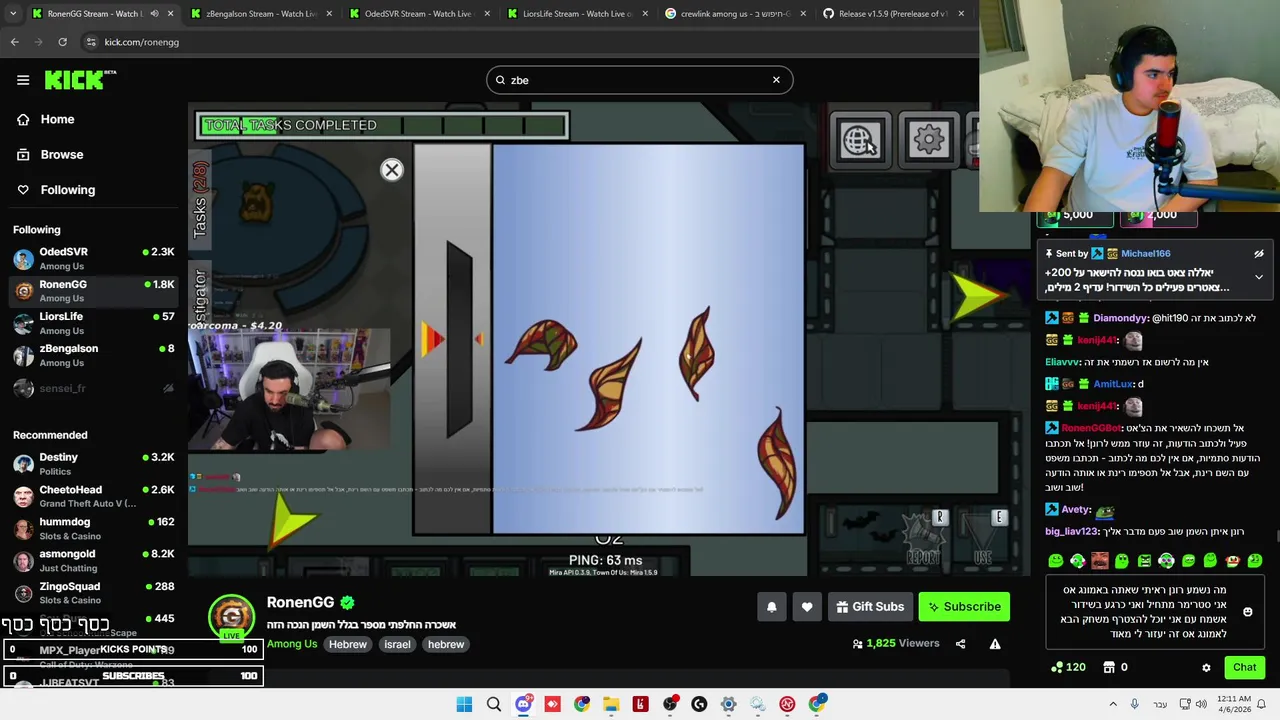Close the RonenGG Stream browser tab
Viewport: 1280px width, 720px height.
[x=170, y=14]
